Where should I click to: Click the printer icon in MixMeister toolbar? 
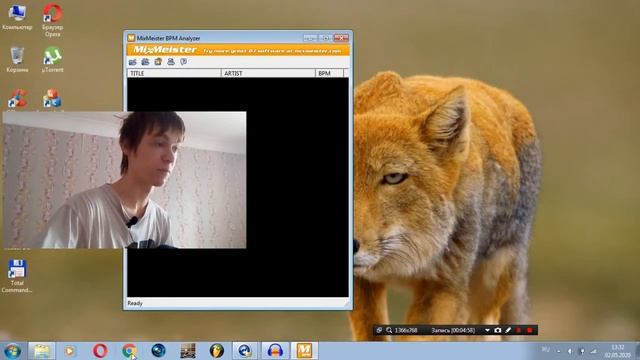[x=171, y=62]
